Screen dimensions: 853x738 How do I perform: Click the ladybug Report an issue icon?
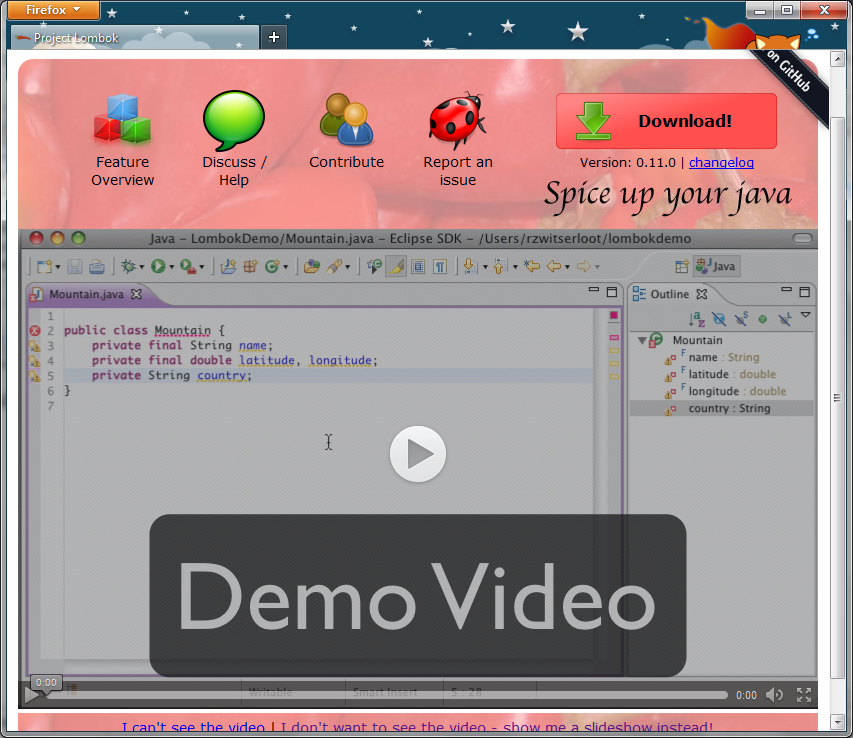point(457,120)
